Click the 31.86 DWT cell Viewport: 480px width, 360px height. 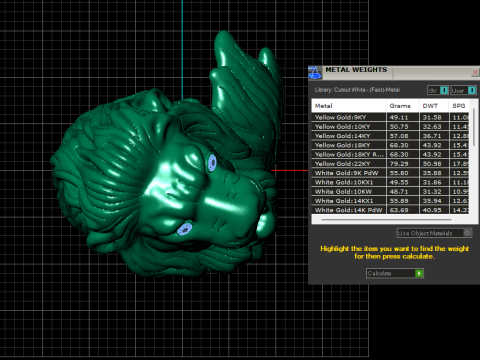434,182
